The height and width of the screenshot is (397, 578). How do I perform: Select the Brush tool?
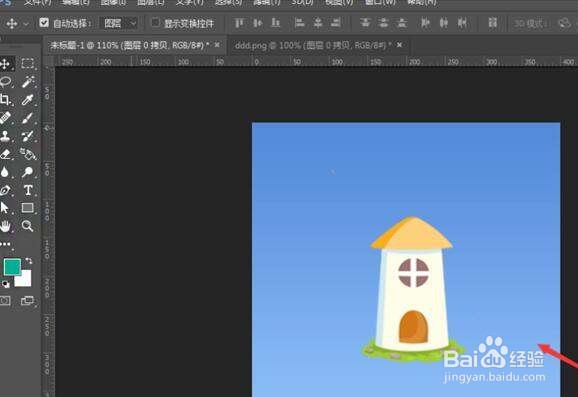[28, 118]
